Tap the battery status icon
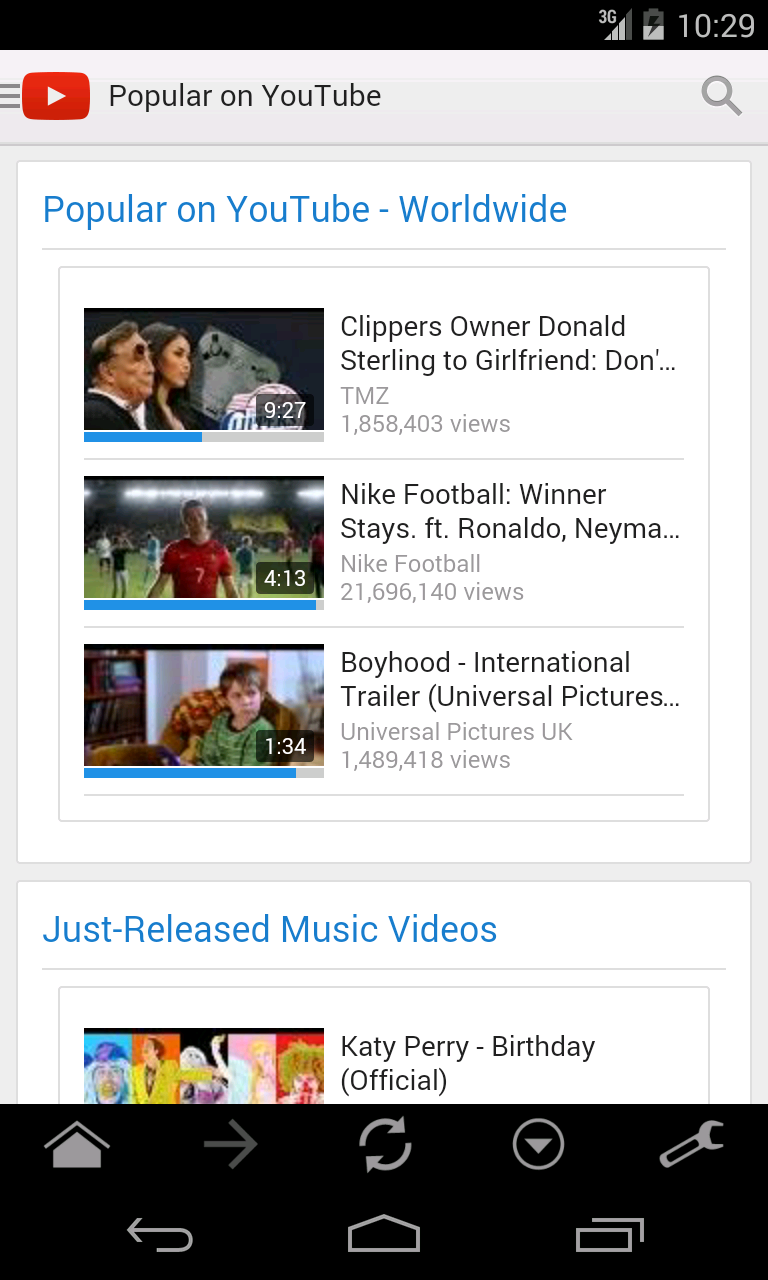Screen dimensions: 768x1280 pyautogui.click(x=654, y=24)
